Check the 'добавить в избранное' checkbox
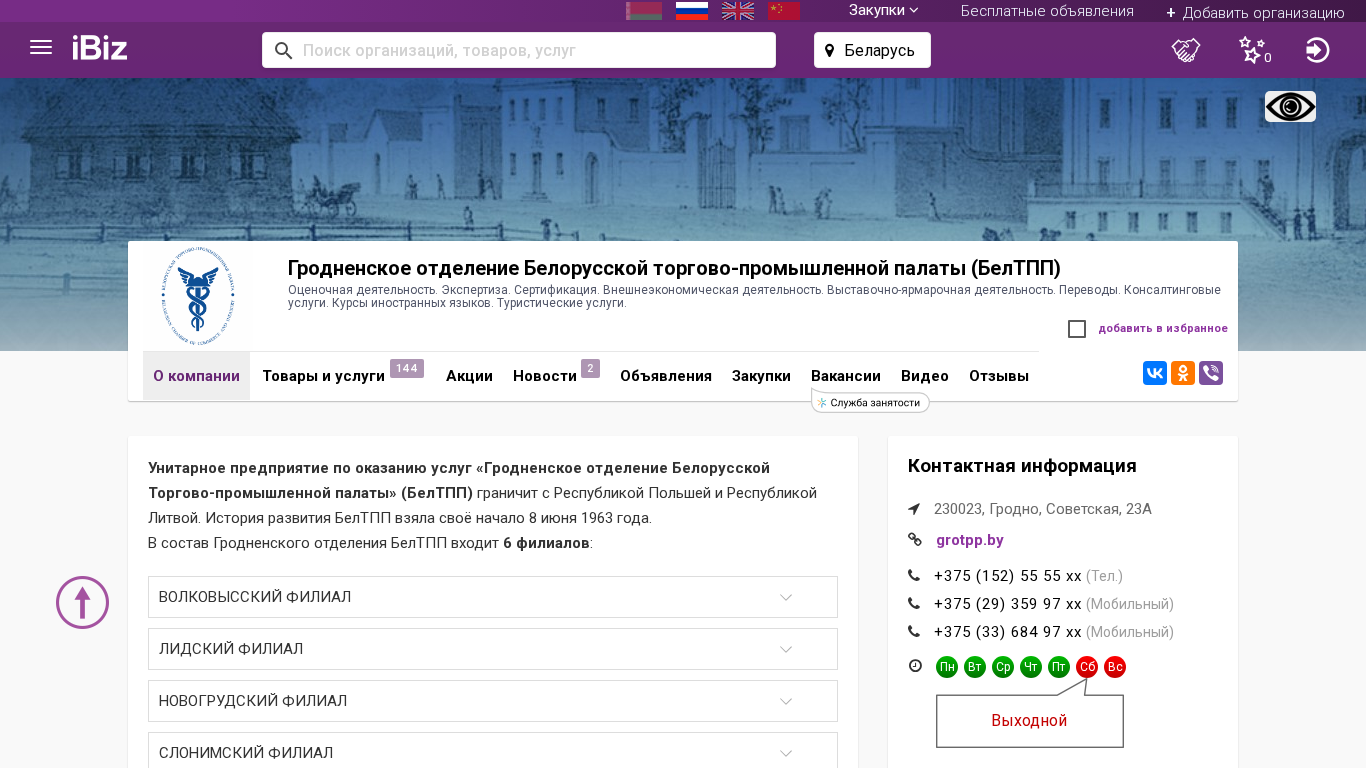1366x768 pixels. tap(1077, 329)
